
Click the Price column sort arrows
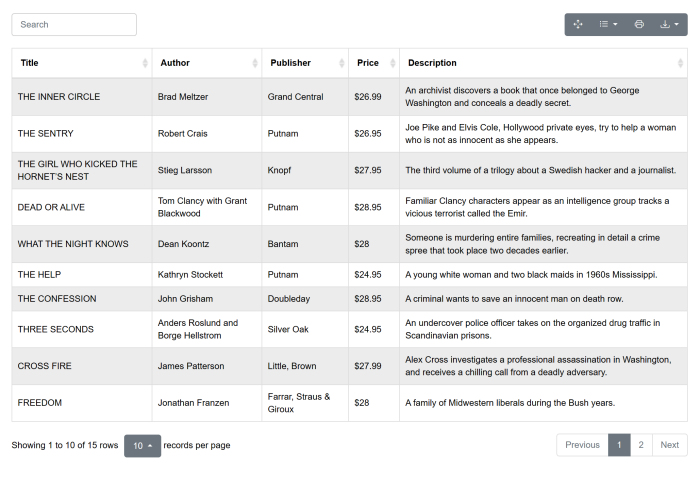pos(392,63)
